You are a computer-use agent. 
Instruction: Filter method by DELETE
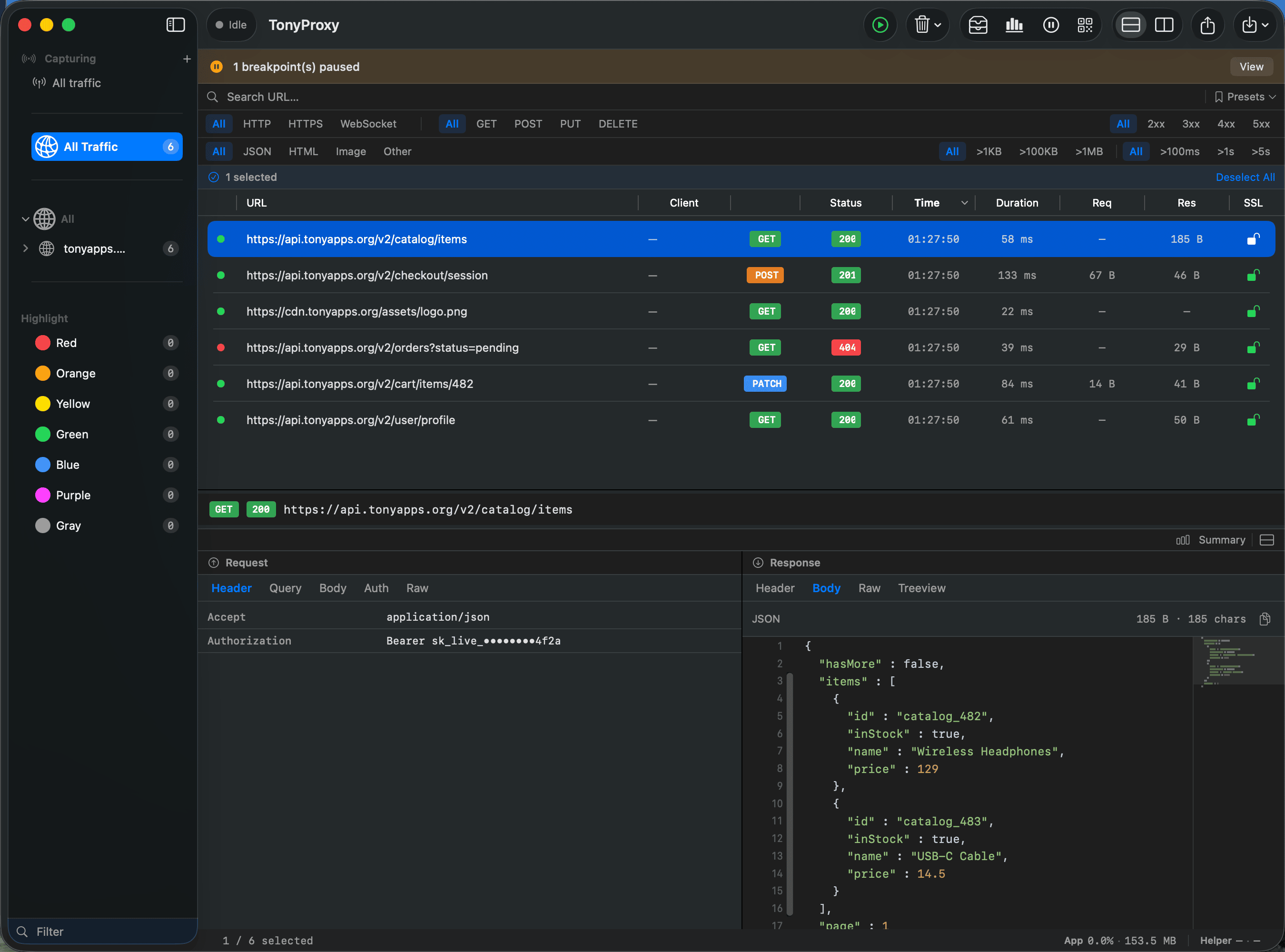[618, 124]
